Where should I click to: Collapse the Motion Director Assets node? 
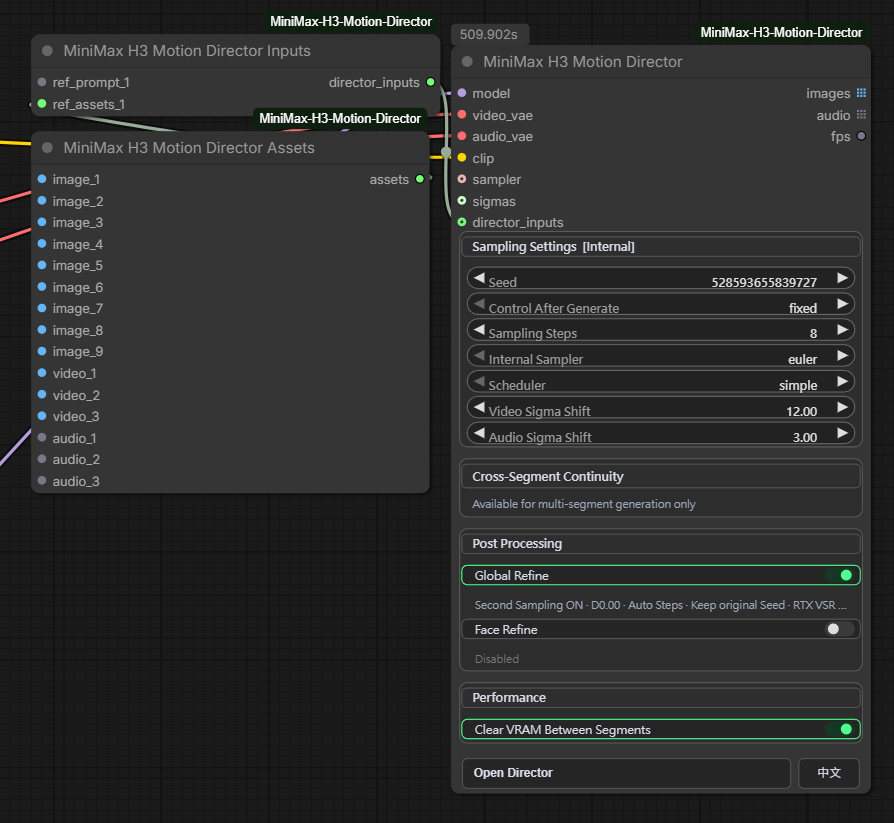click(48, 148)
